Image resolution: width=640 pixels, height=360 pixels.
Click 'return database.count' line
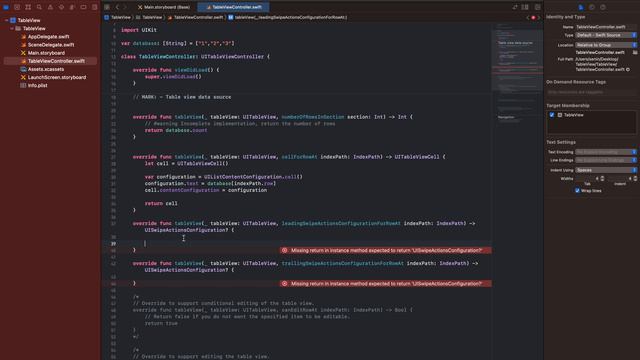(176, 130)
